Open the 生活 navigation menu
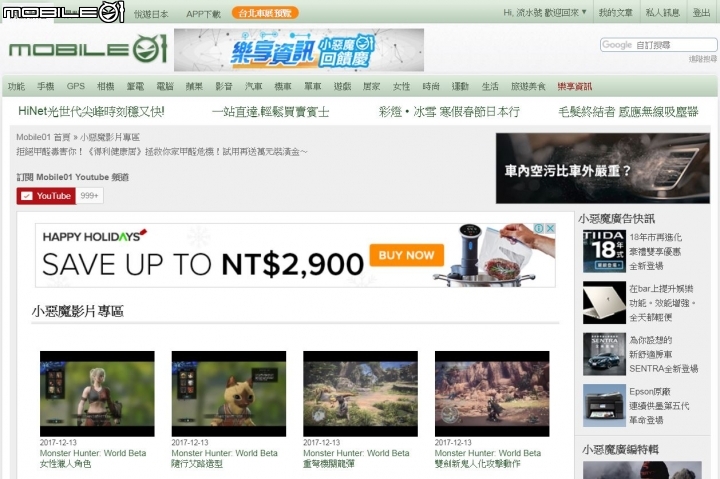This screenshot has width=720, height=479. pyautogui.click(x=490, y=86)
